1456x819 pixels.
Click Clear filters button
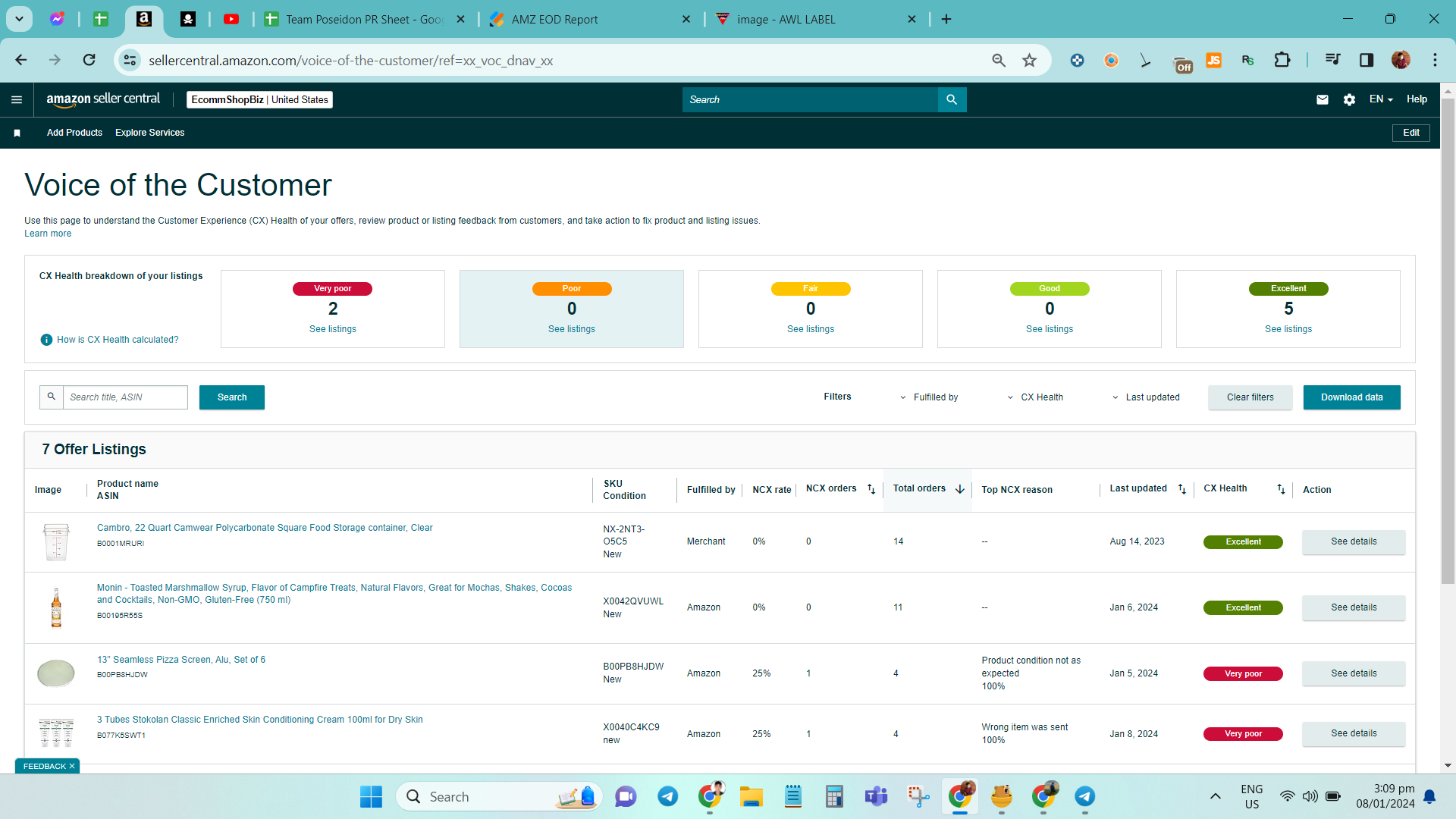1250,397
